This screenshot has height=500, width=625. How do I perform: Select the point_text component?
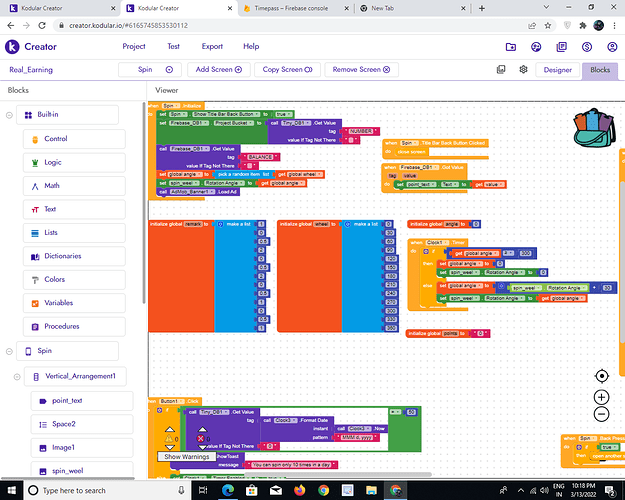82,401
